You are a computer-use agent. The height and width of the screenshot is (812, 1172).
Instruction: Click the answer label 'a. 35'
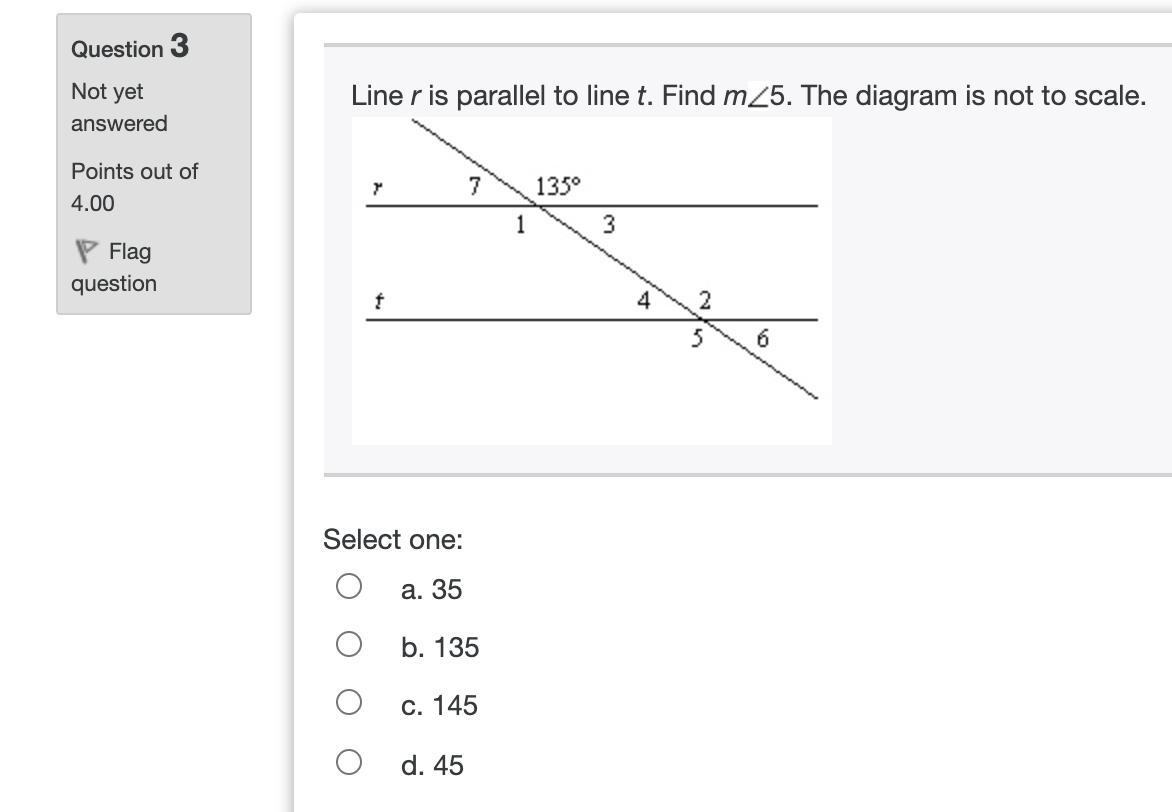[431, 590]
